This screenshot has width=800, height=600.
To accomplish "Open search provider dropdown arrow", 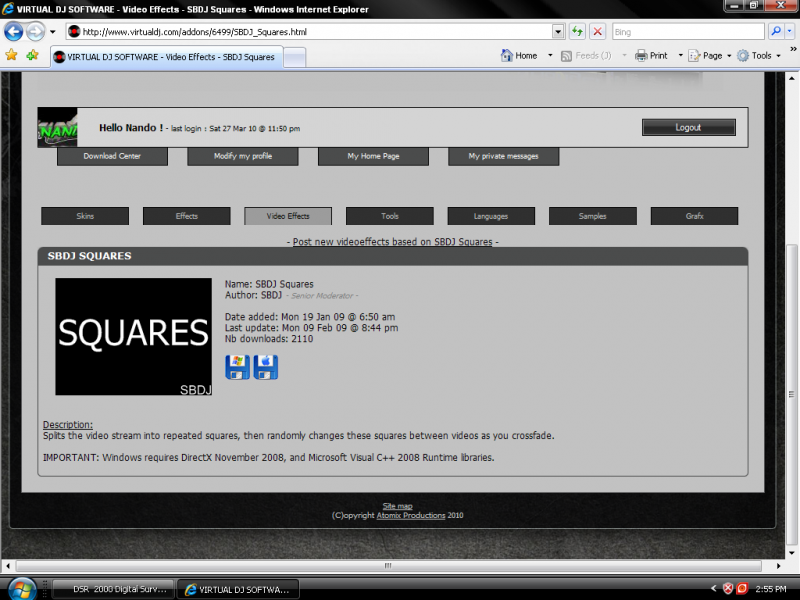I will coord(790,32).
